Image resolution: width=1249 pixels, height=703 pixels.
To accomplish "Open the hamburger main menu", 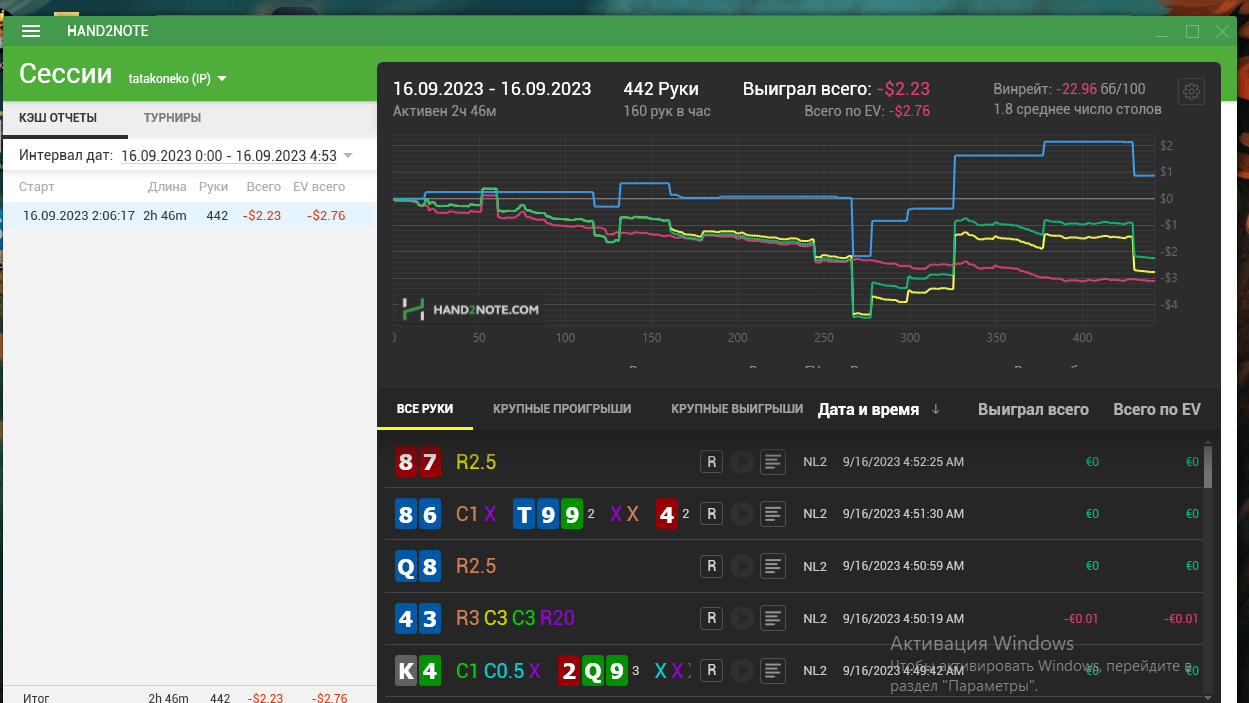I will (31, 31).
